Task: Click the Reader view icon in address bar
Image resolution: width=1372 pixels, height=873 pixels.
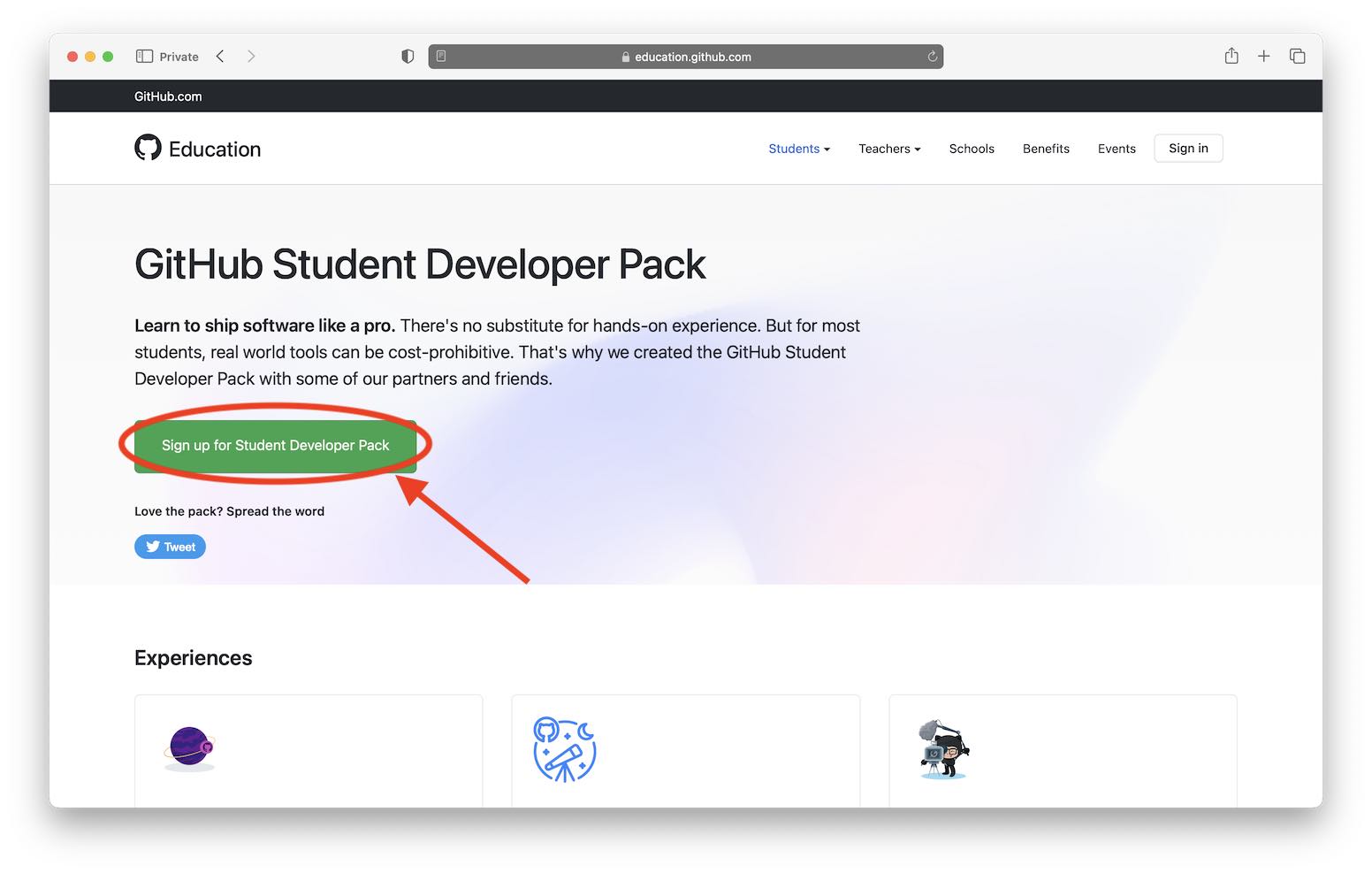Action: click(441, 57)
